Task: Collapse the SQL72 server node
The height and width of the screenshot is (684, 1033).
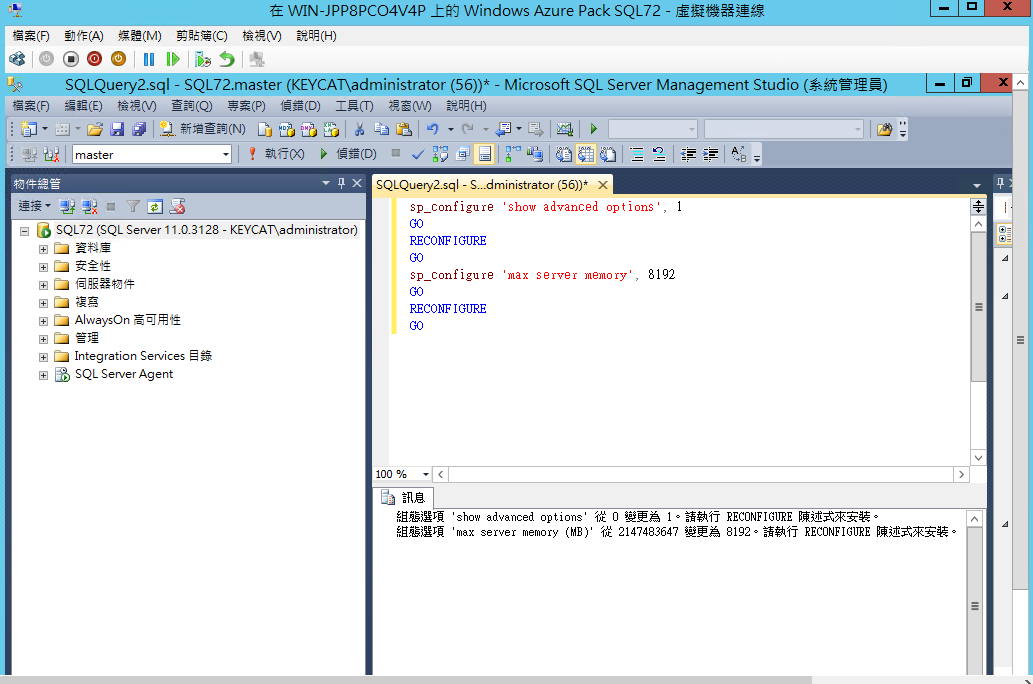Action: (x=24, y=231)
